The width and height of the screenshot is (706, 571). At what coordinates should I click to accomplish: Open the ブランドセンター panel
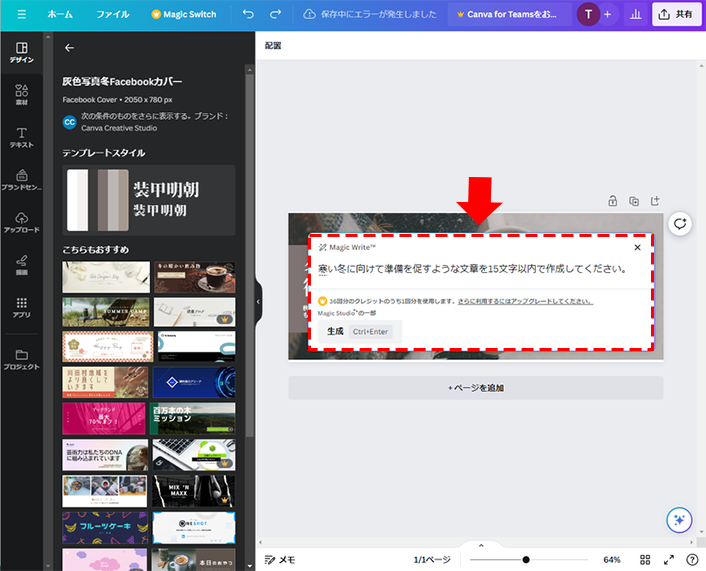pos(22,180)
